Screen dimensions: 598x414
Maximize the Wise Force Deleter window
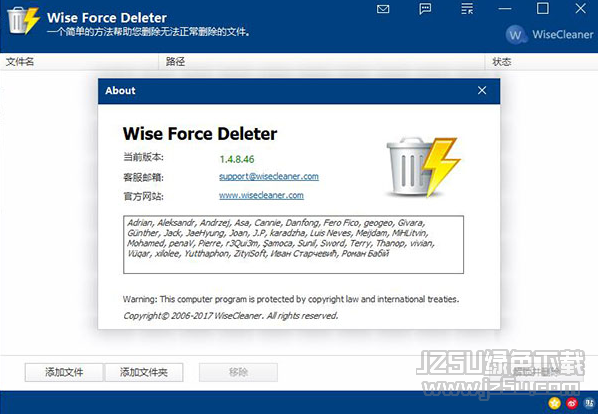point(543,9)
